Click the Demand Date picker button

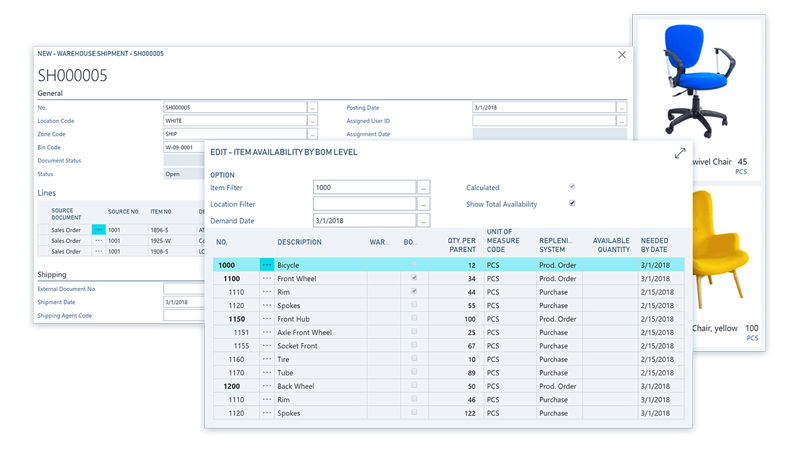(x=424, y=221)
